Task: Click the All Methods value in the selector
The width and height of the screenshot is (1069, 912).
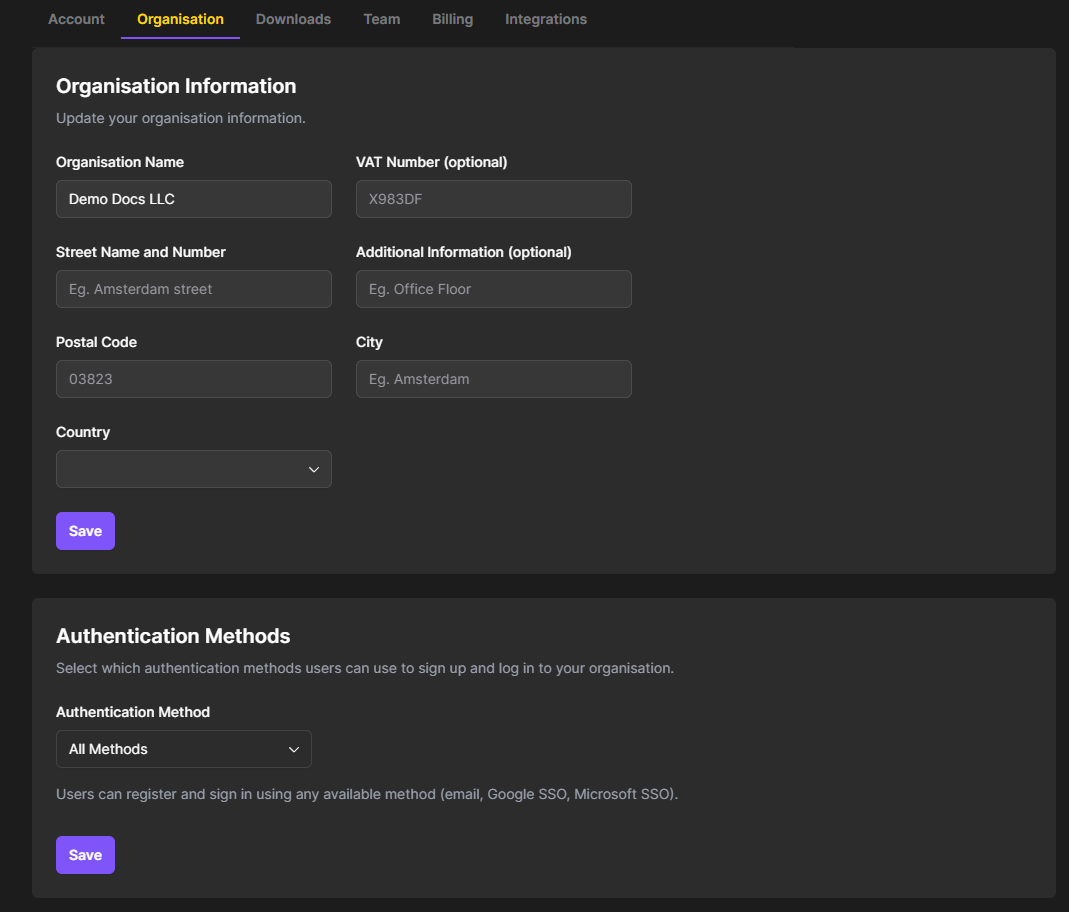Action: point(107,749)
